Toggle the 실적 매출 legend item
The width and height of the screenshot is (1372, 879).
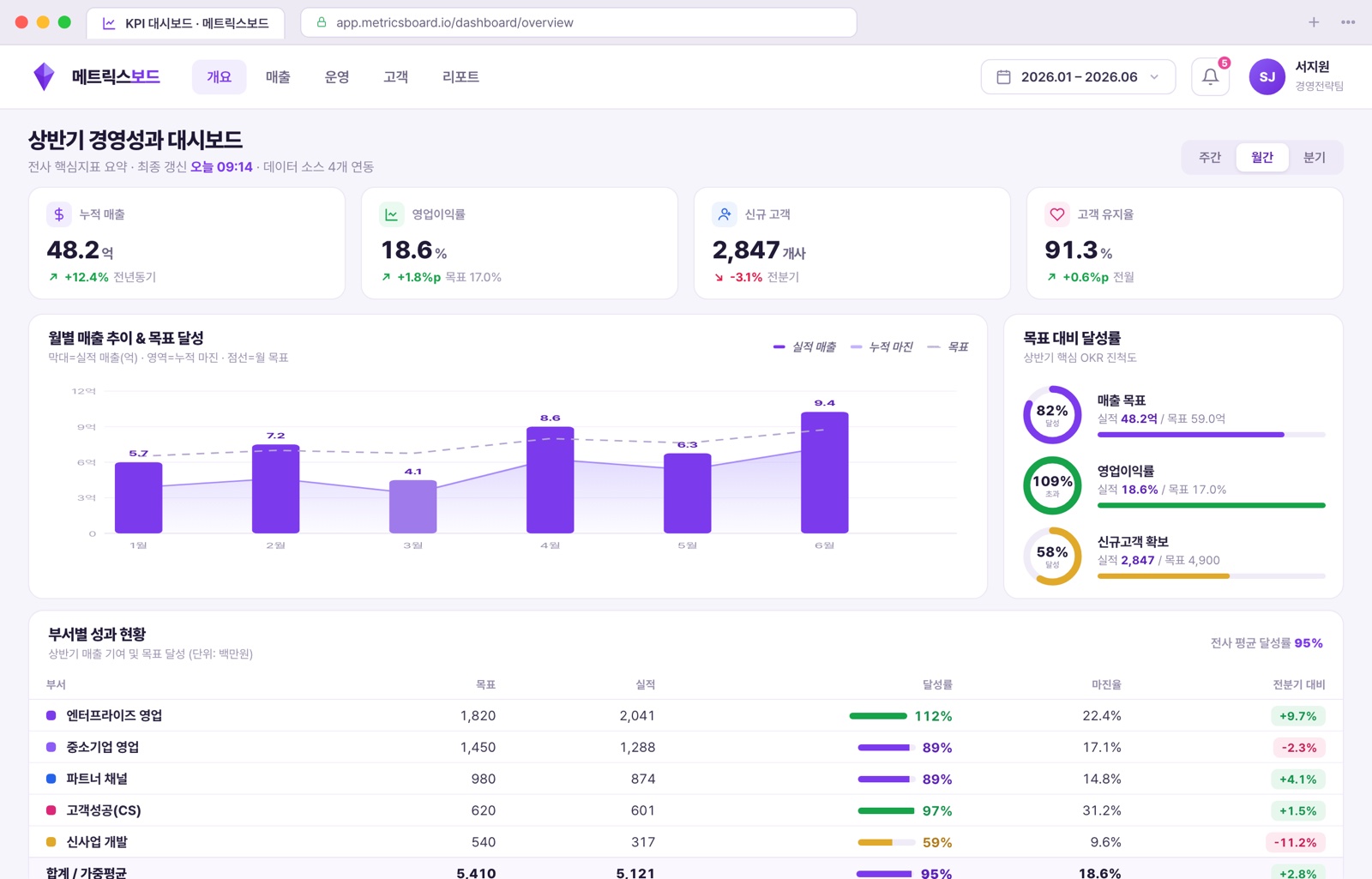pyautogui.click(x=804, y=346)
